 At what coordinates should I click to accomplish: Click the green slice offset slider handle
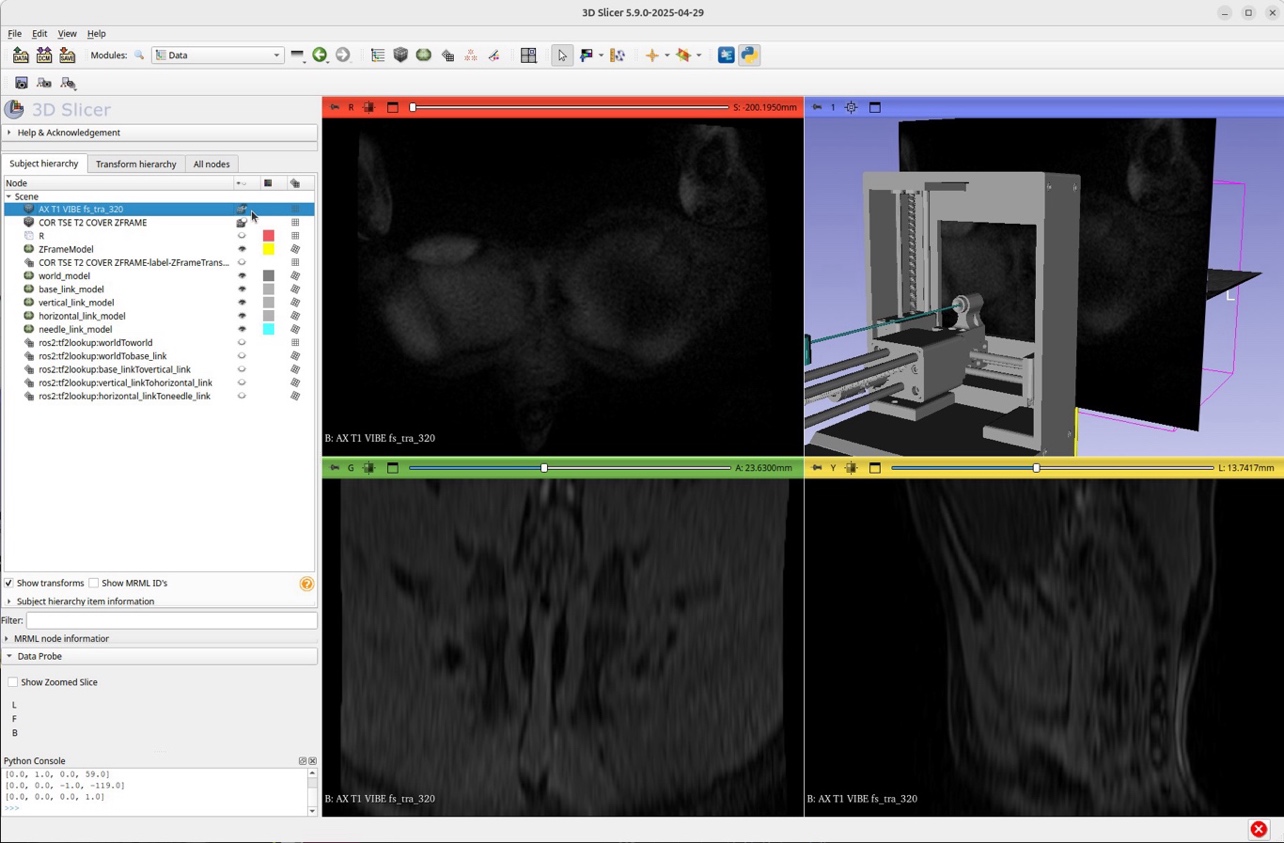(544, 468)
